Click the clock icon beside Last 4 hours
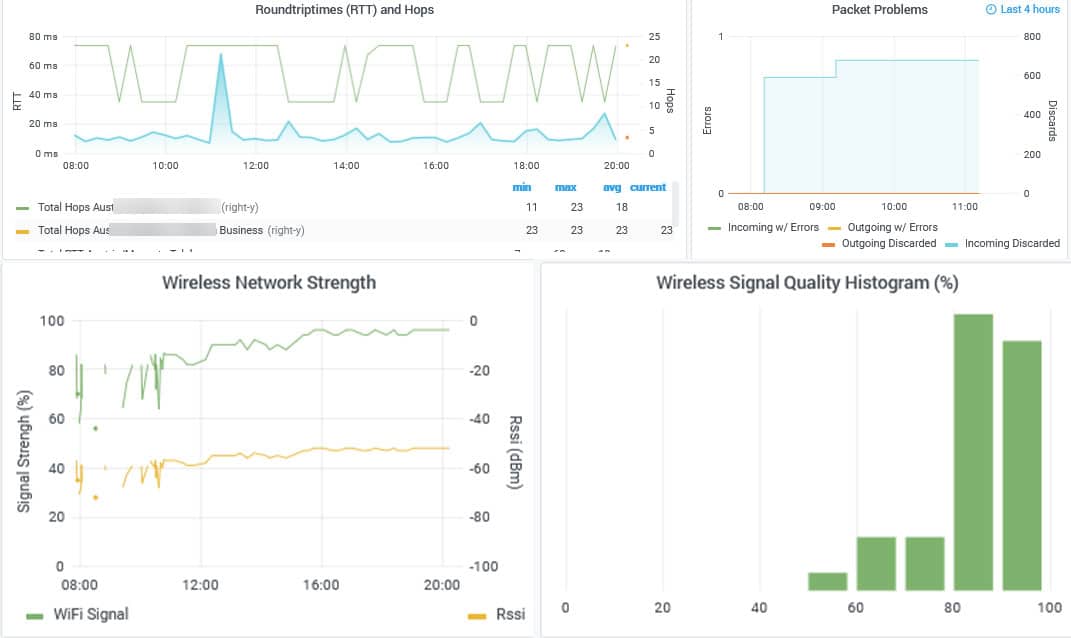This screenshot has height=638, width=1071. click(991, 10)
